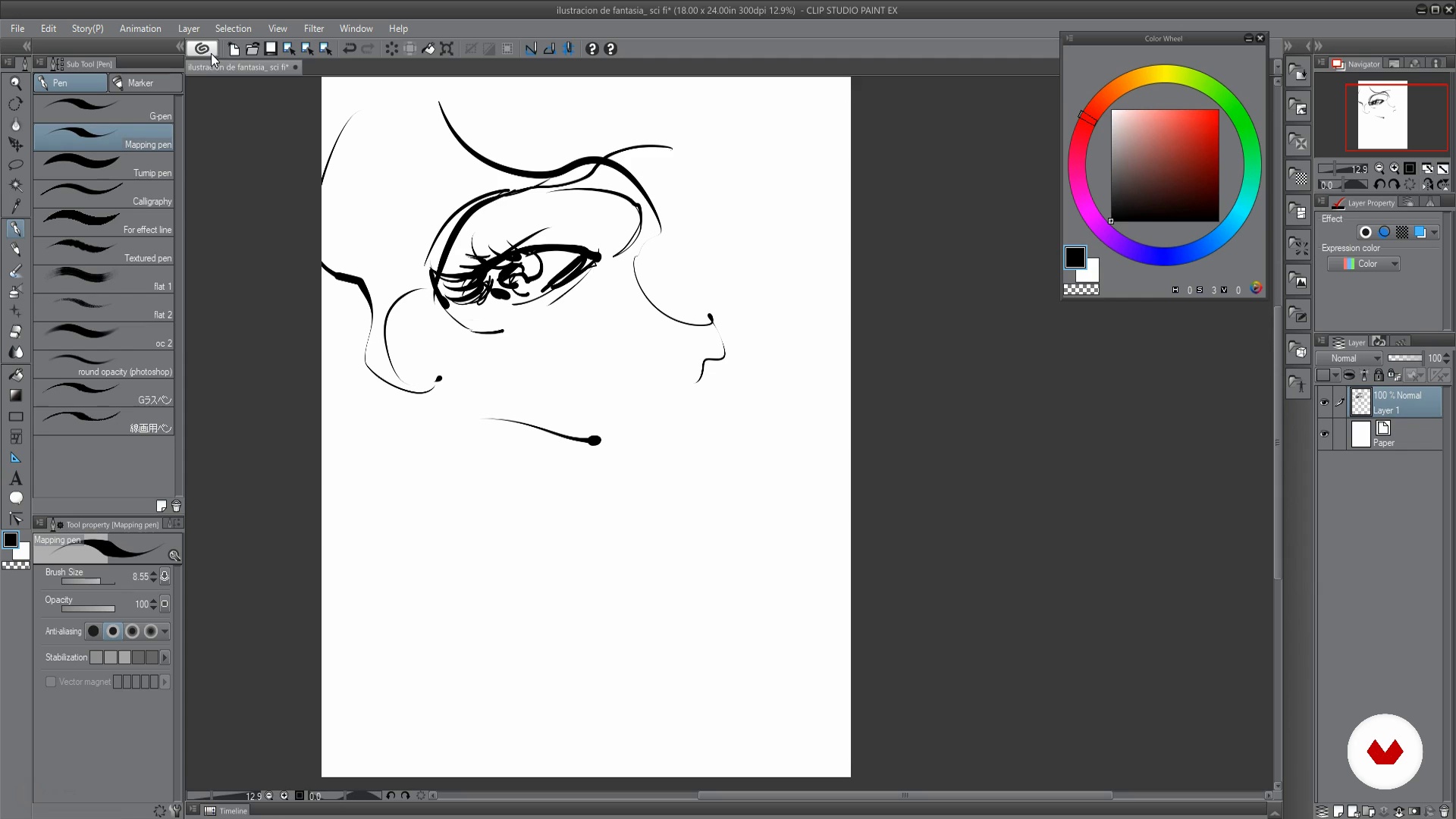Select the Zoom magnifier tool
This screenshot has height=819, width=1456.
15,83
